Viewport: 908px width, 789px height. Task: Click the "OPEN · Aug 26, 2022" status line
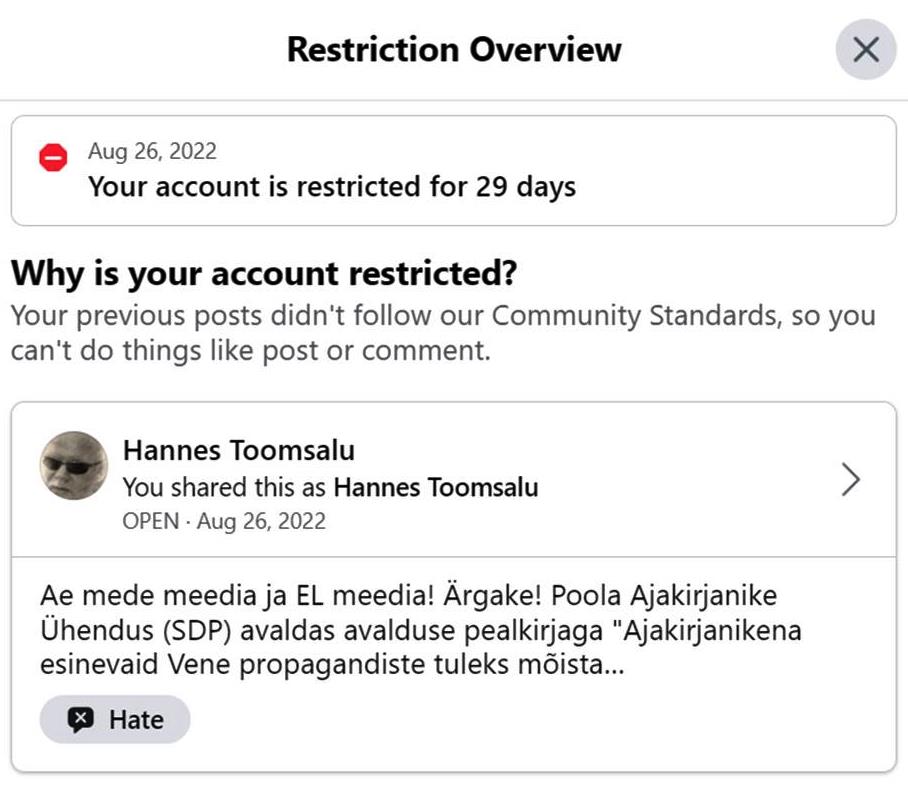[224, 521]
